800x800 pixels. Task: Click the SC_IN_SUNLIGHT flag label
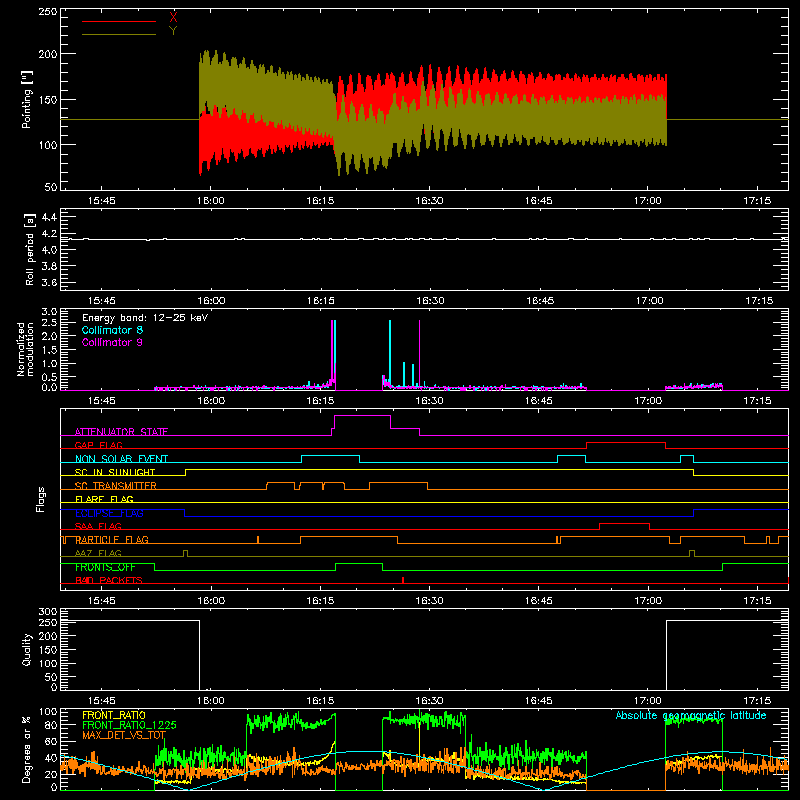pos(115,472)
